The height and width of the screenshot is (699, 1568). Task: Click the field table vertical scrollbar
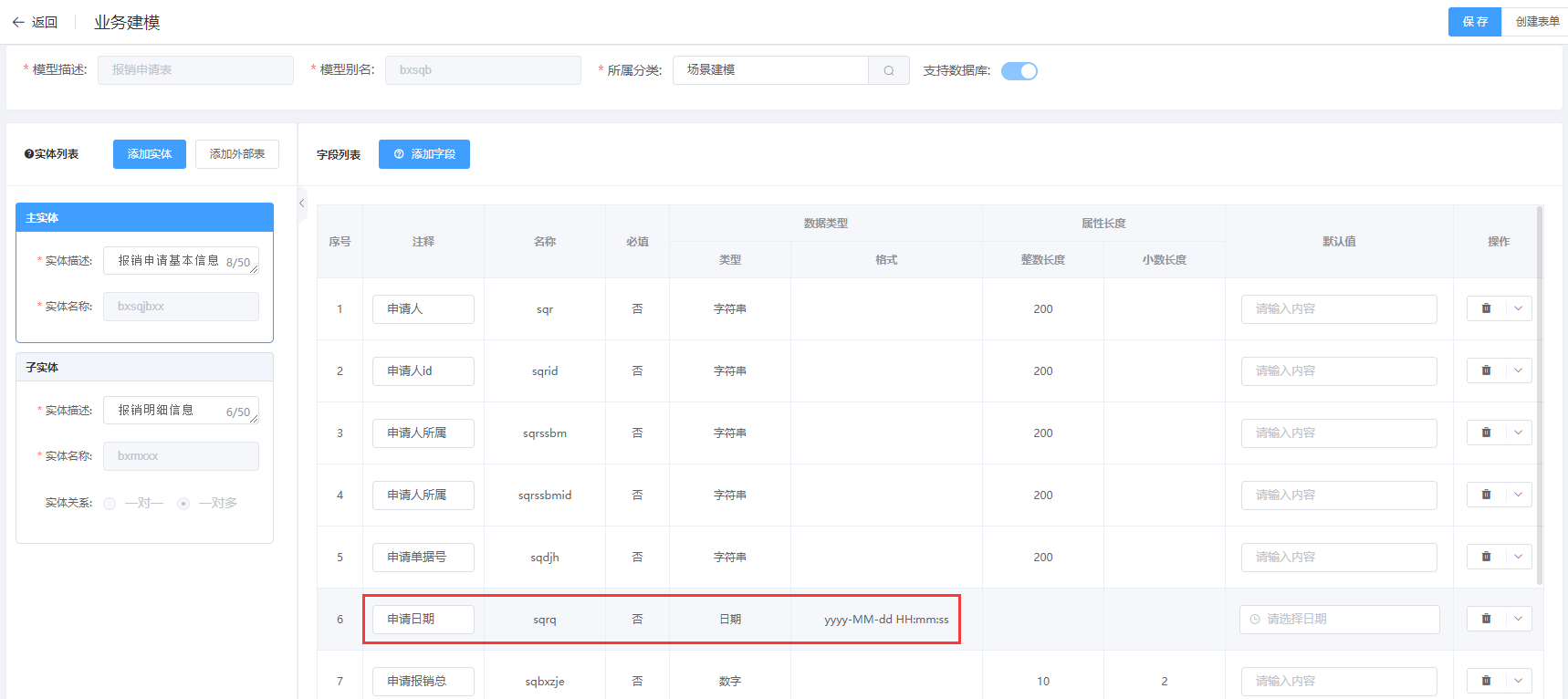click(1540, 392)
